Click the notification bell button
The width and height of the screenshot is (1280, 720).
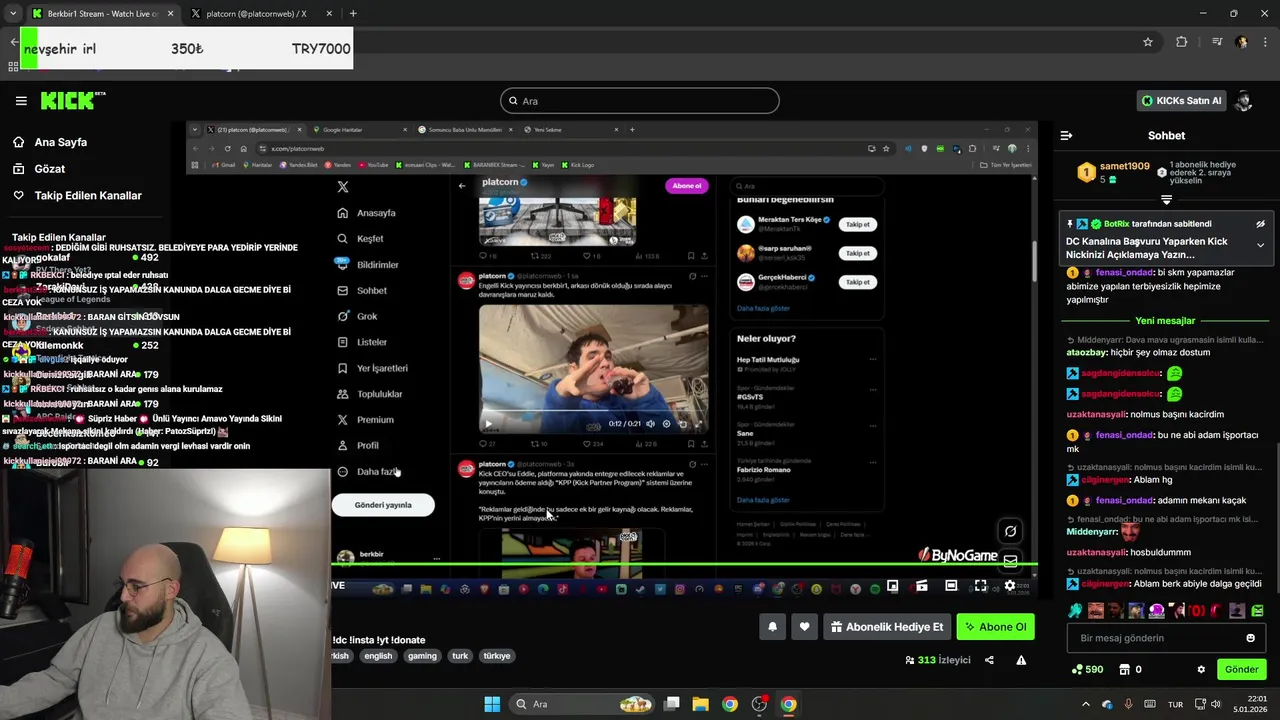coord(772,627)
